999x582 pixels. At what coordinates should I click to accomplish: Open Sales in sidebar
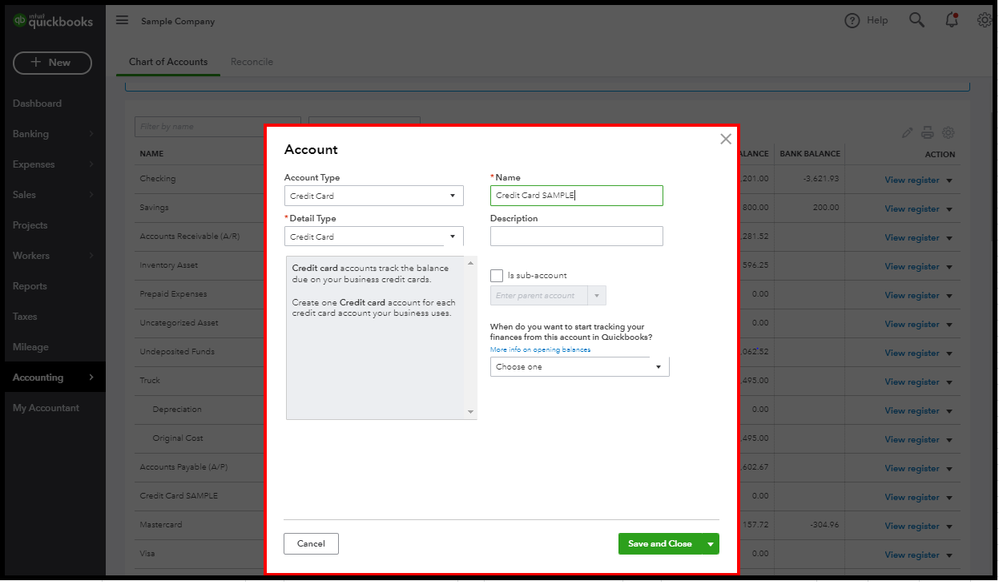[24, 194]
